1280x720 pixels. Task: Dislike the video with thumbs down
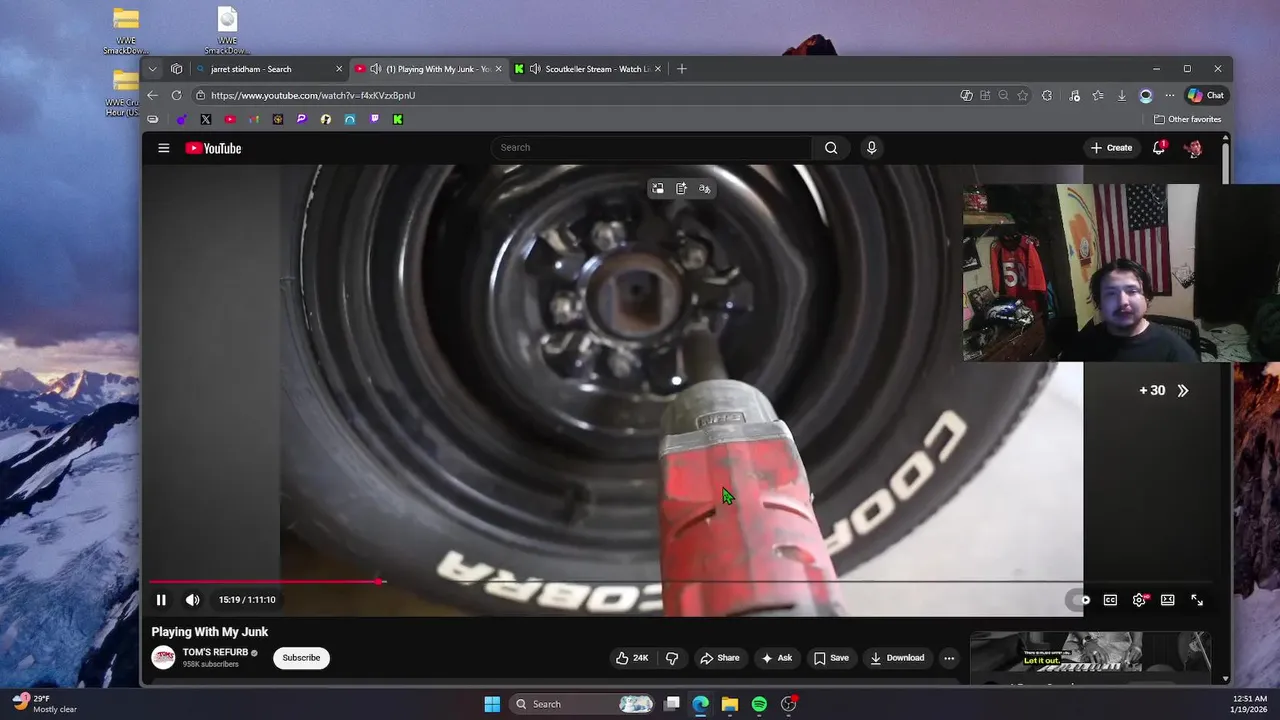pyautogui.click(x=672, y=657)
